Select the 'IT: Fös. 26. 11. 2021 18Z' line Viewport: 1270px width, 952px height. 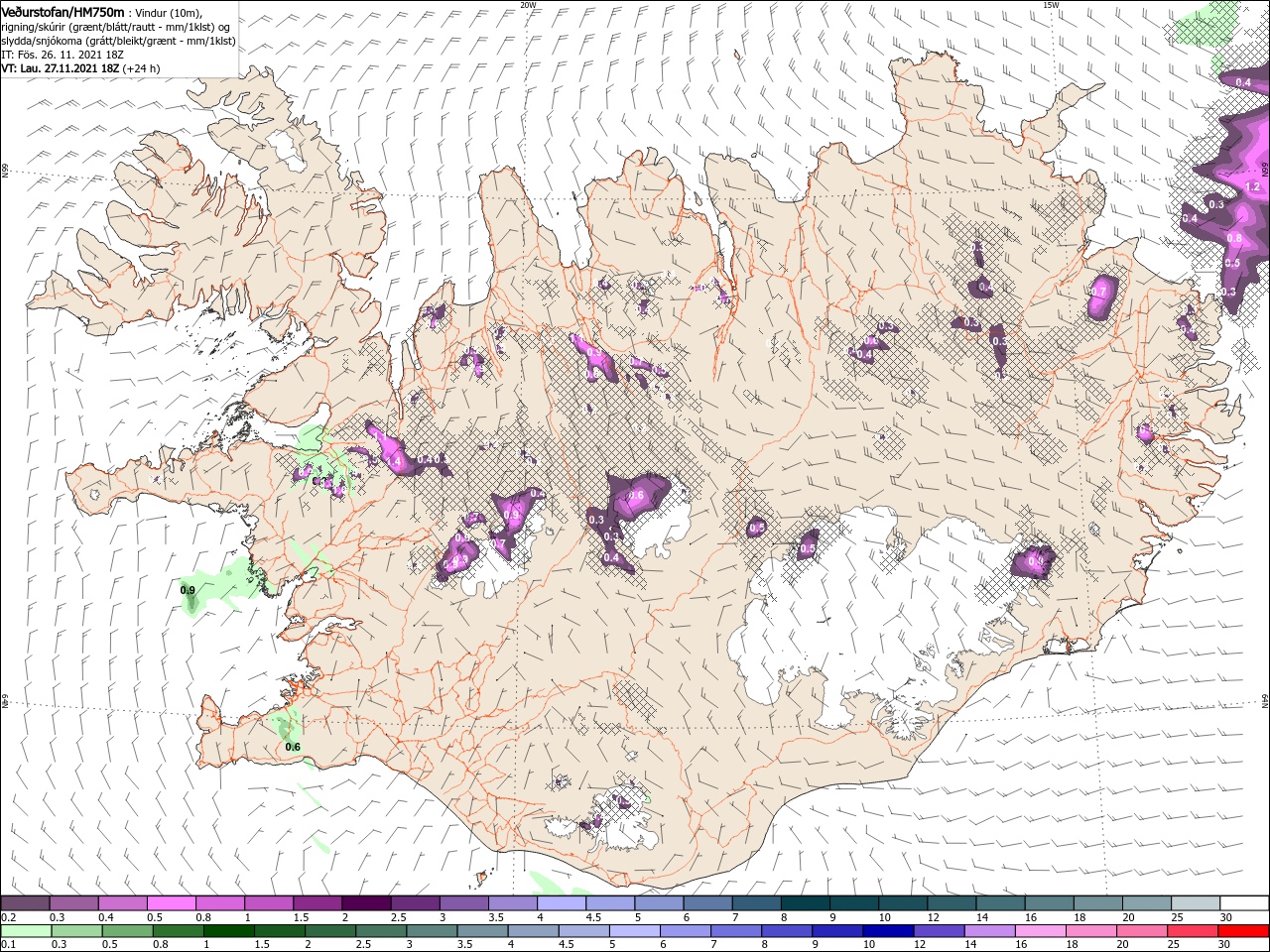point(61,55)
